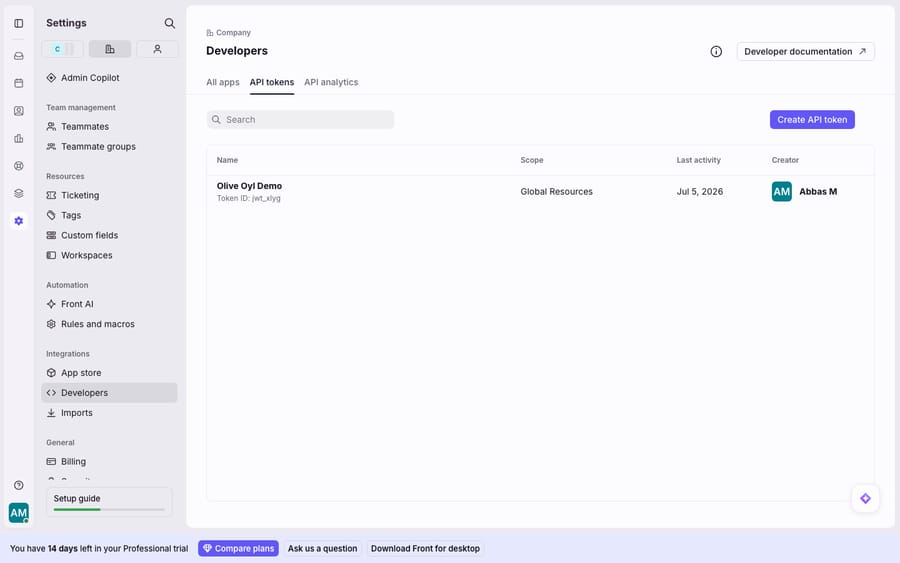Viewport: 900px width, 563px height.
Task: Open Custom fields settings
Action: coord(109,235)
